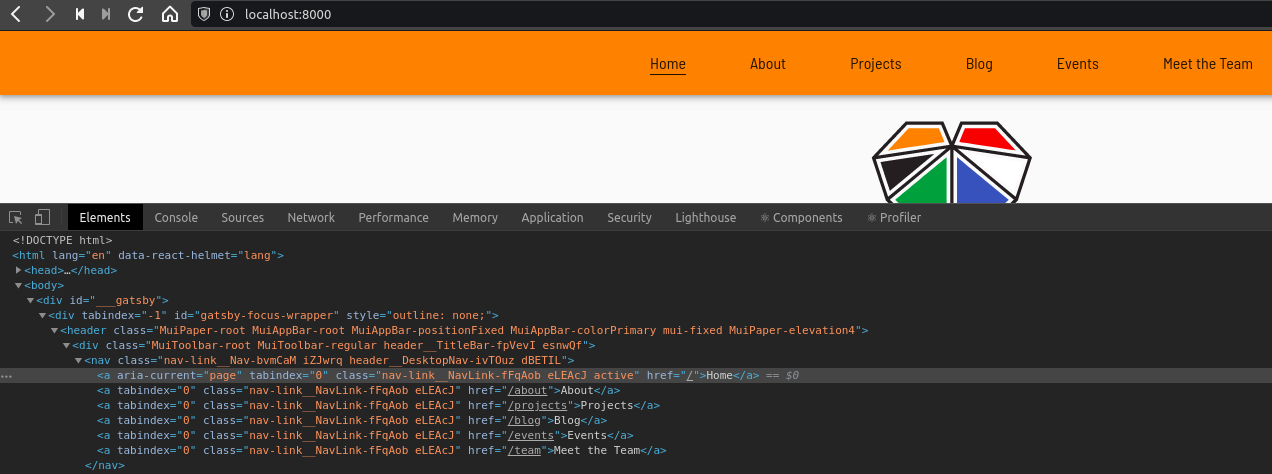This screenshot has width=1272, height=474.
Task: Select the anchor row with href "/events"
Action: [365, 435]
